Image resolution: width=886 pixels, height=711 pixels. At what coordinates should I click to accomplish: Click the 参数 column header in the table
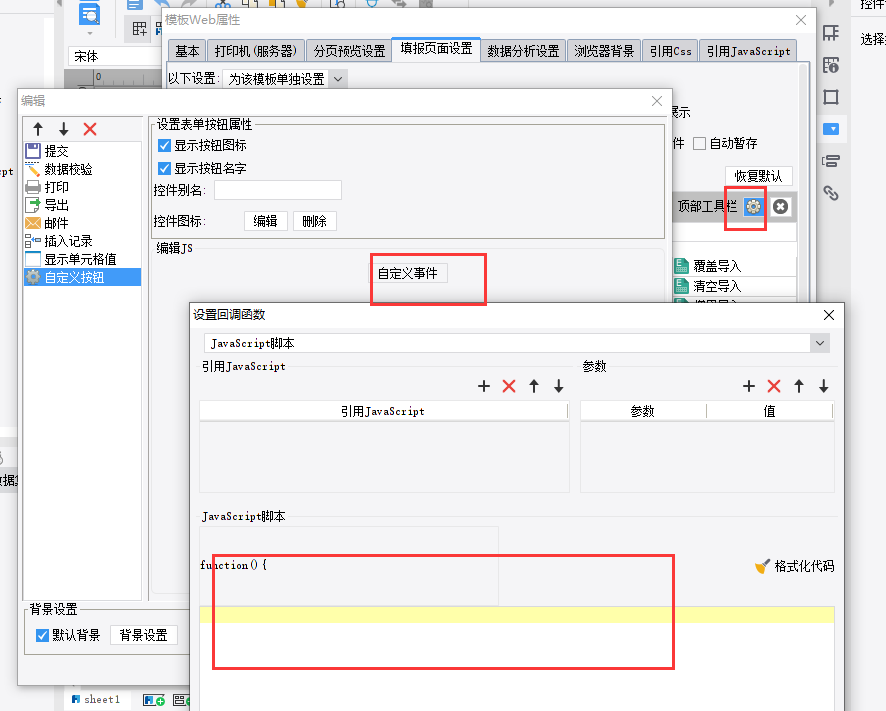pyautogui.click(x=643, y=411)
